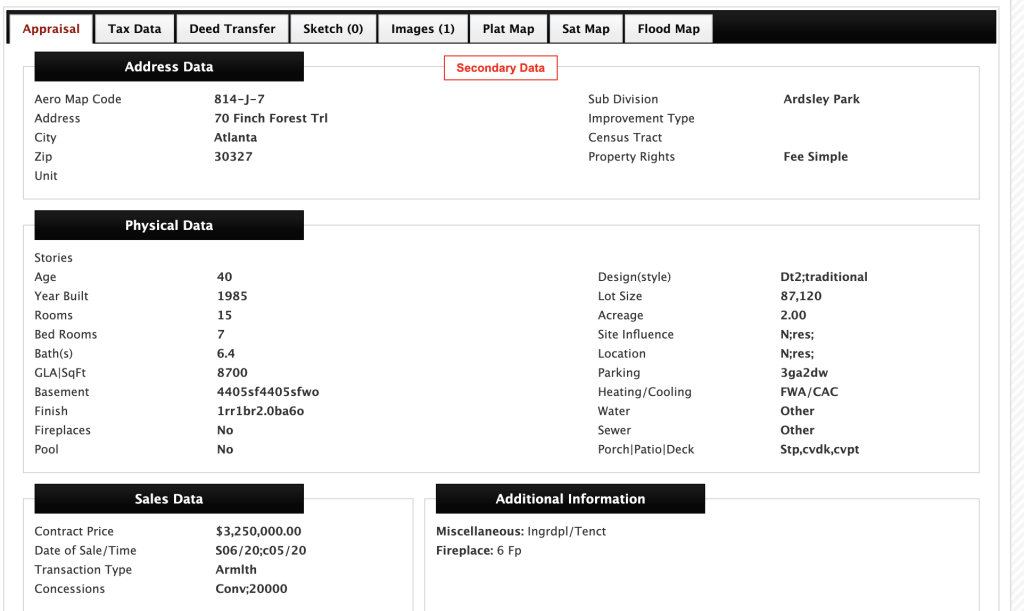1024x611 pixels.
Task: Click the address value 70 Finch Forest Trl
Action: click(271, 118)
